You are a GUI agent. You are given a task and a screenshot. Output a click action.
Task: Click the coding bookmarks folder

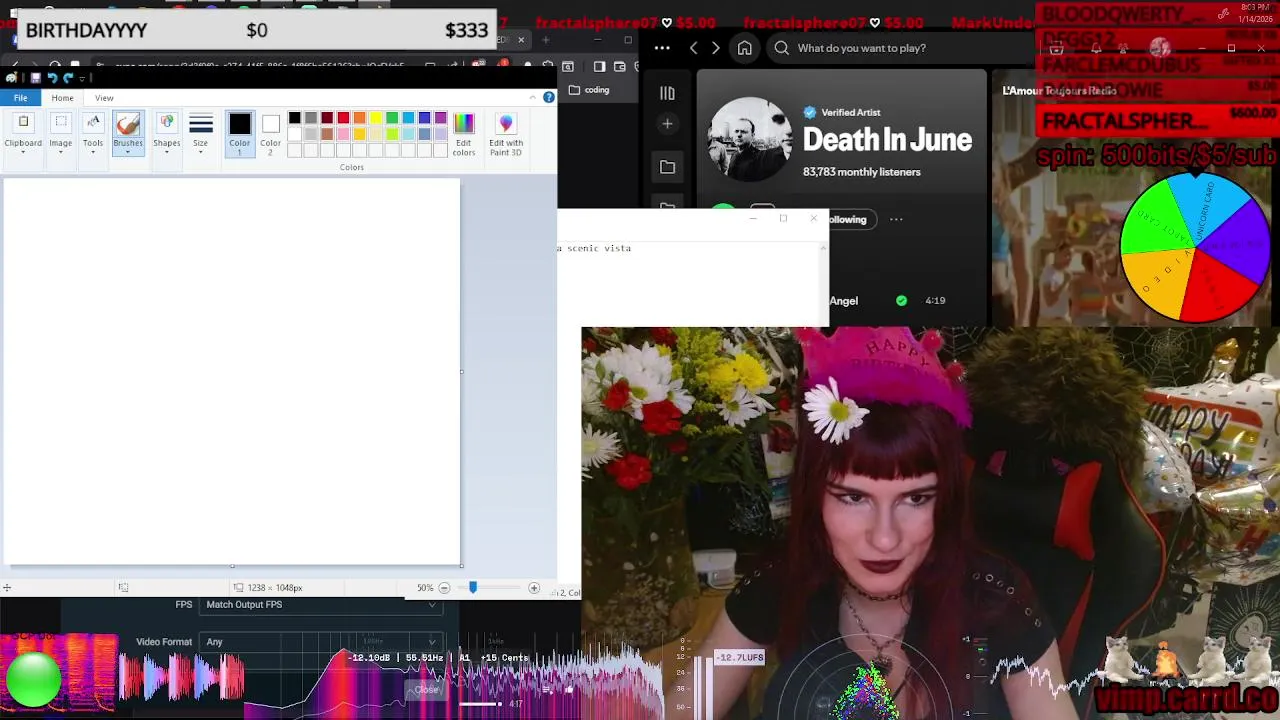tap(588, 90)
